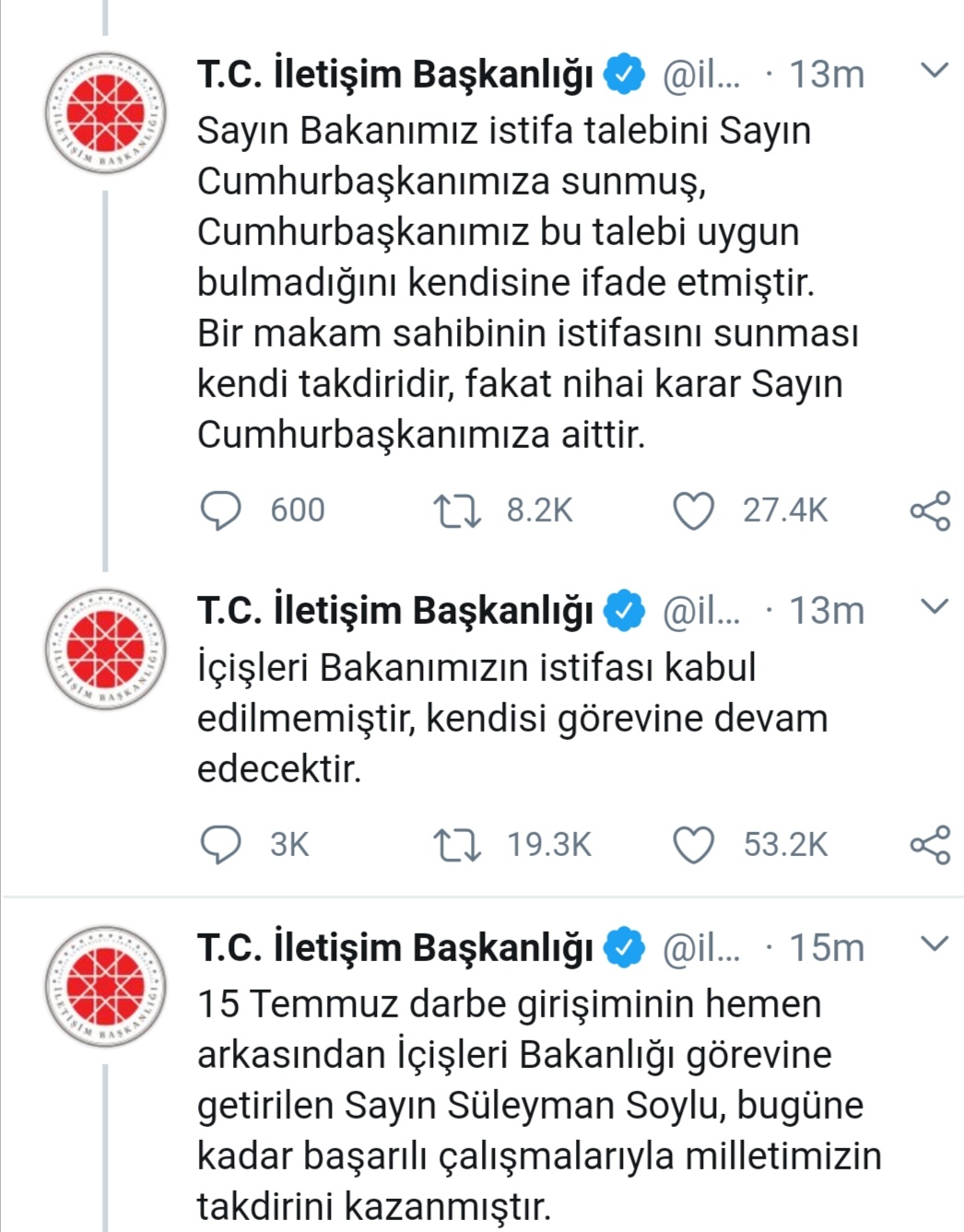
Task: Share the 'İçişleri Bakanımızın istifası' tweet
Action: 930,844
